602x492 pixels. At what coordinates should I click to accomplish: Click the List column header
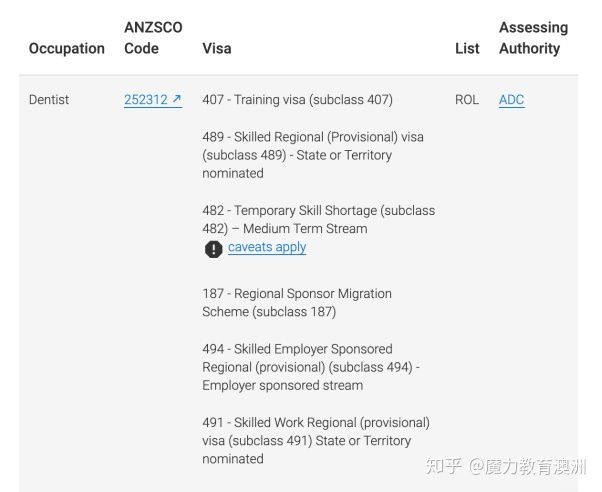[467, 48]
